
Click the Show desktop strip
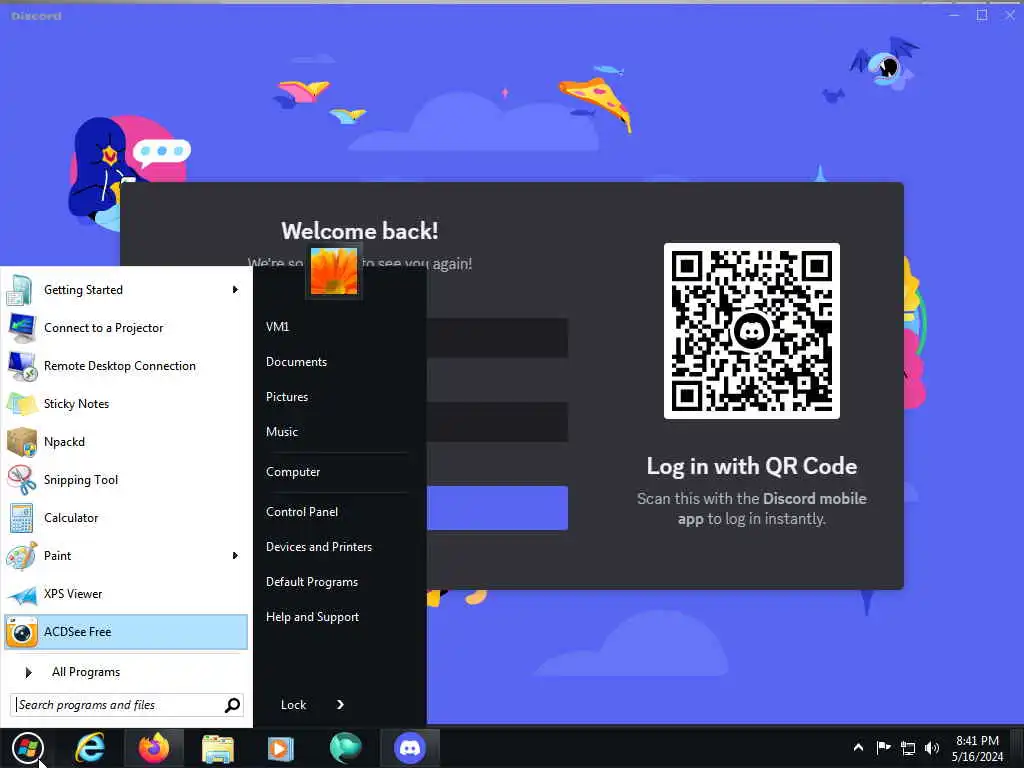(1017, 748)
